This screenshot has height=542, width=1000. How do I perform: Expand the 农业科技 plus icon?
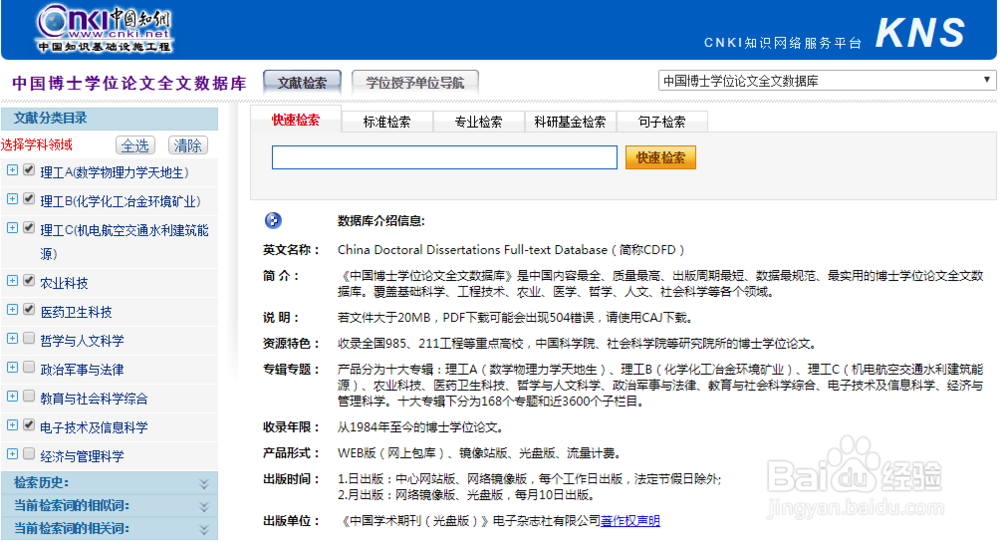12,280
